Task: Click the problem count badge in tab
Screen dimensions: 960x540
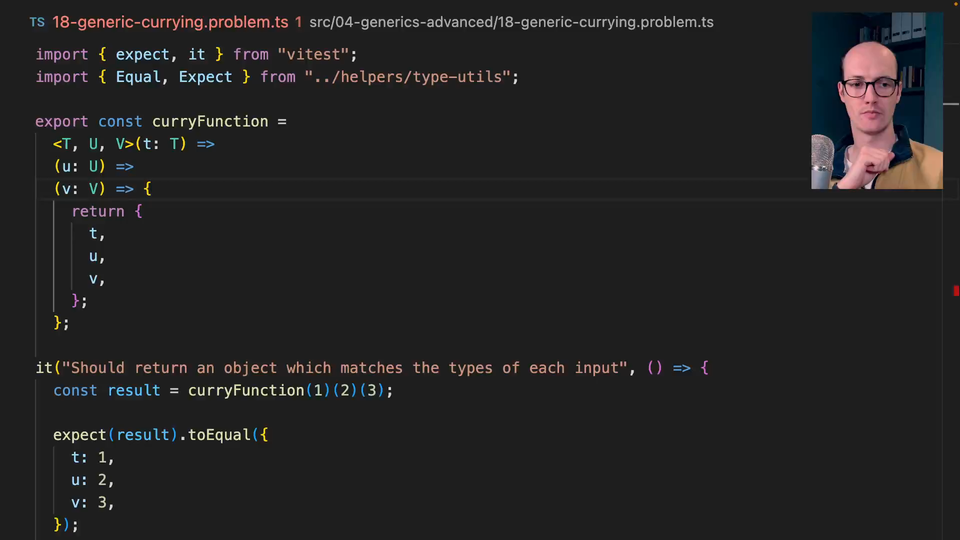Action: coord(298,22)
